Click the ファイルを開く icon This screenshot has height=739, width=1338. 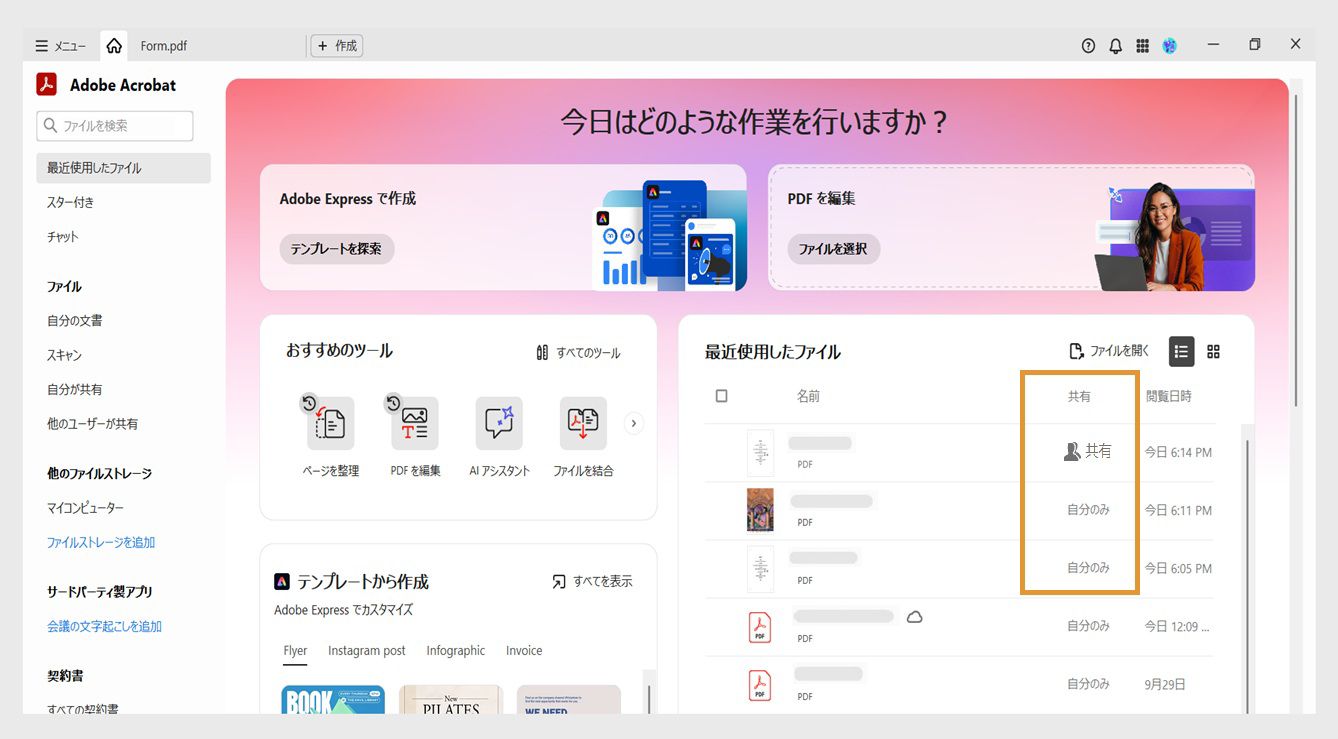point(1077,351)
